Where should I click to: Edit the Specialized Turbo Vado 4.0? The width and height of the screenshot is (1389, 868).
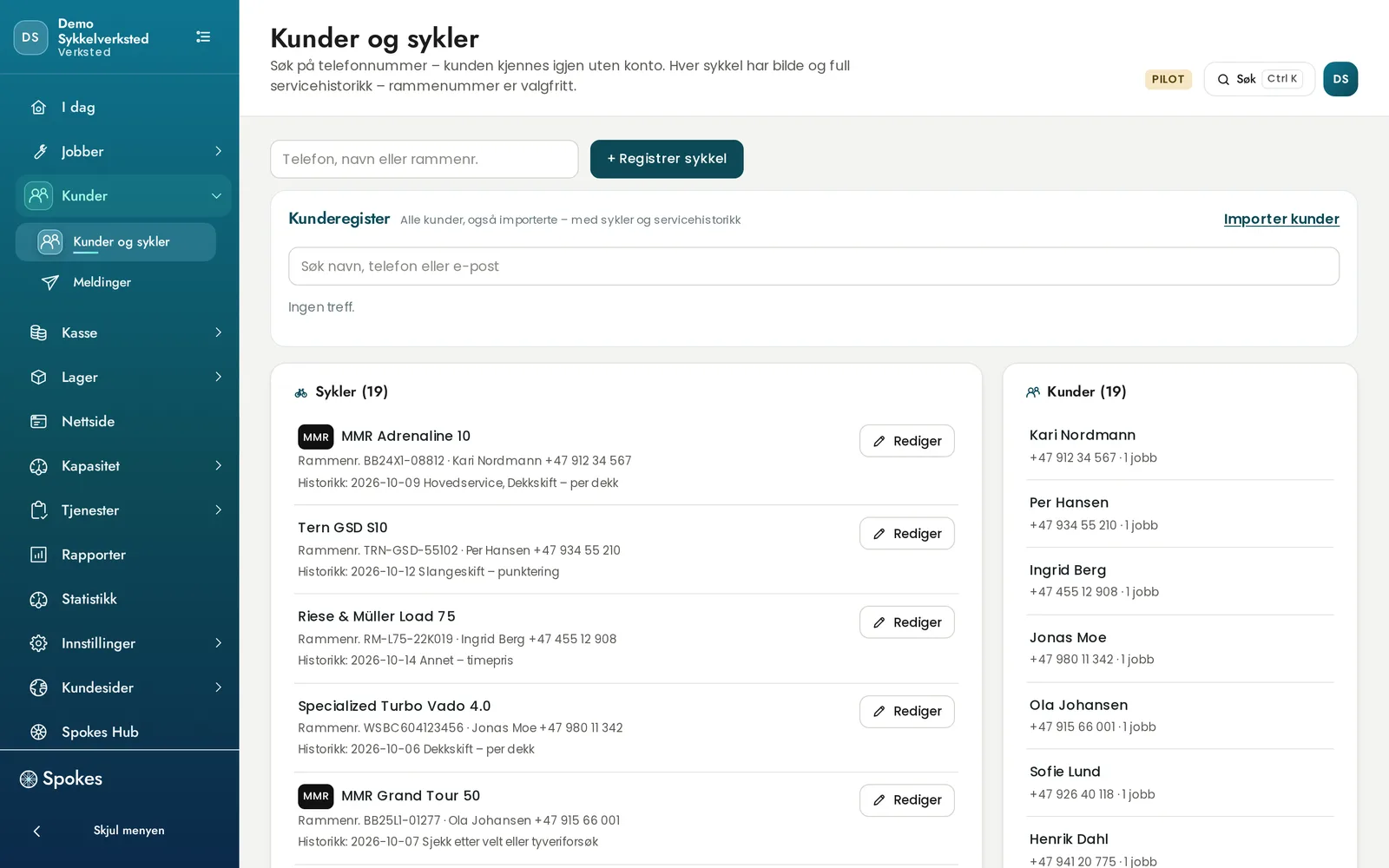[907, 712]
